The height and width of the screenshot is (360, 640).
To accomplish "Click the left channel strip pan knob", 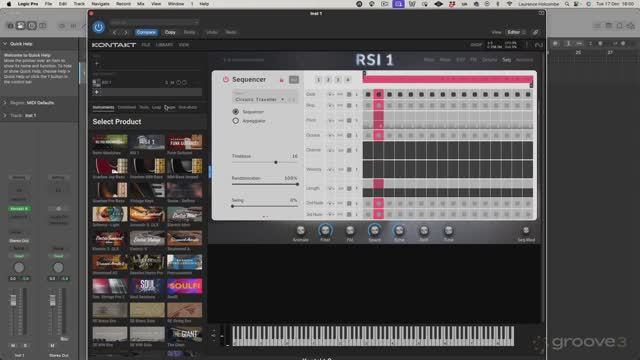I will pos(19,268).
